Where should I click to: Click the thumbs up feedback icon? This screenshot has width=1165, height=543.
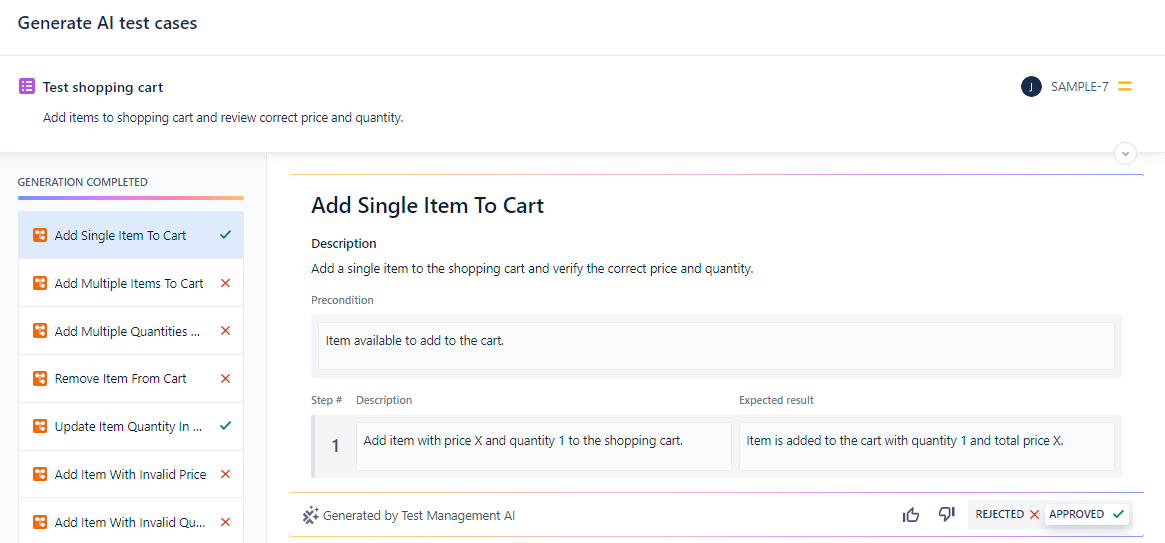pos(911,515)
